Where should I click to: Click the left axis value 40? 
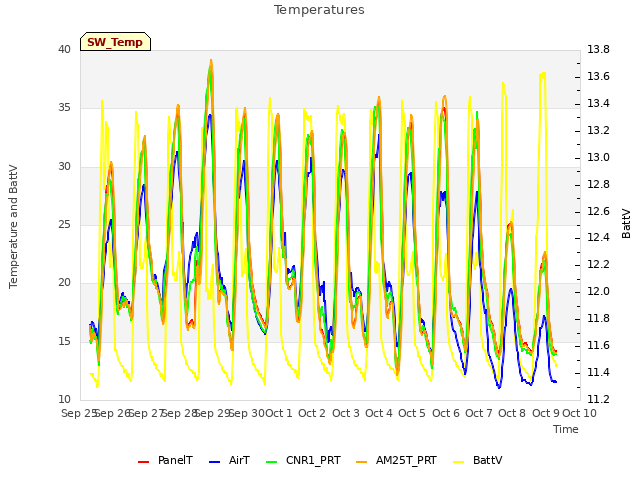64,49
